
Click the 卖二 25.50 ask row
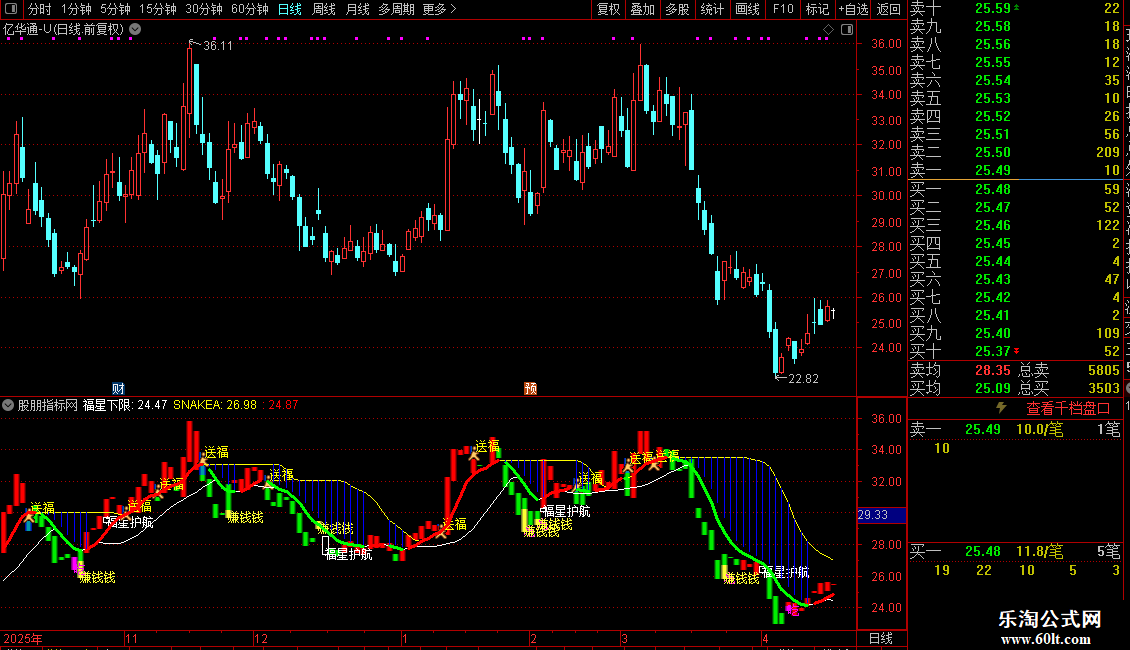click(x=1015, y=153)
